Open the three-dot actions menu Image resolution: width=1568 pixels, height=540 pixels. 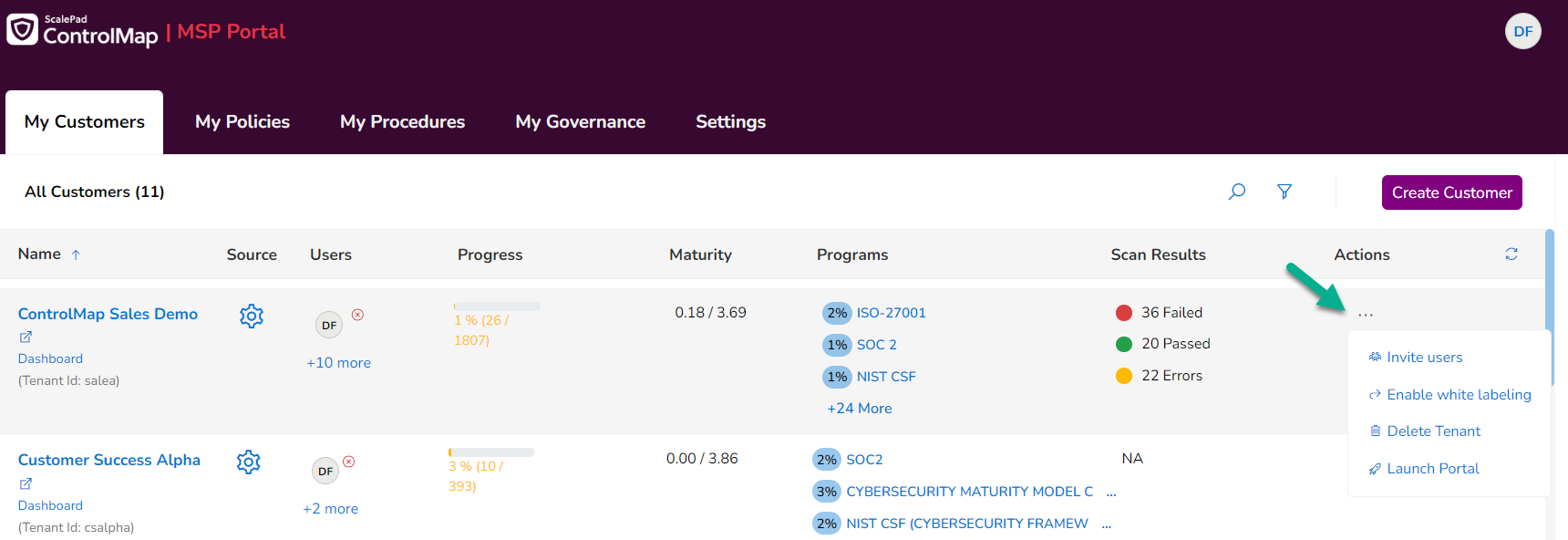tap(1365, 315)
